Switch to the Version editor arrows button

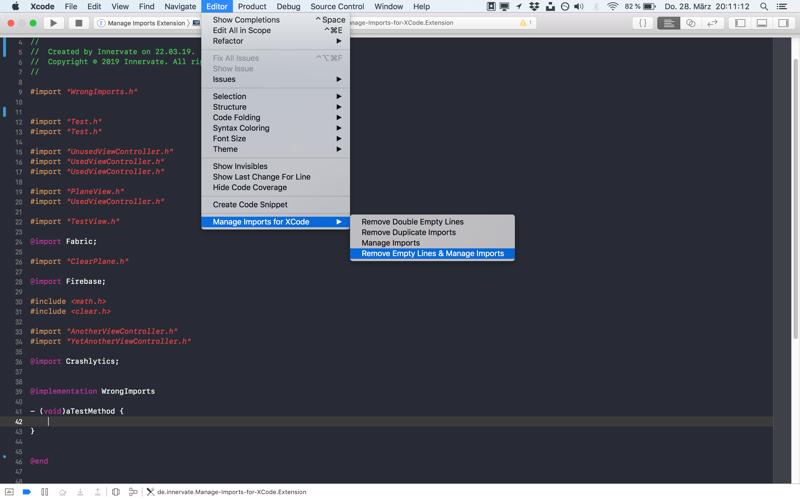[x=712, y=23]
